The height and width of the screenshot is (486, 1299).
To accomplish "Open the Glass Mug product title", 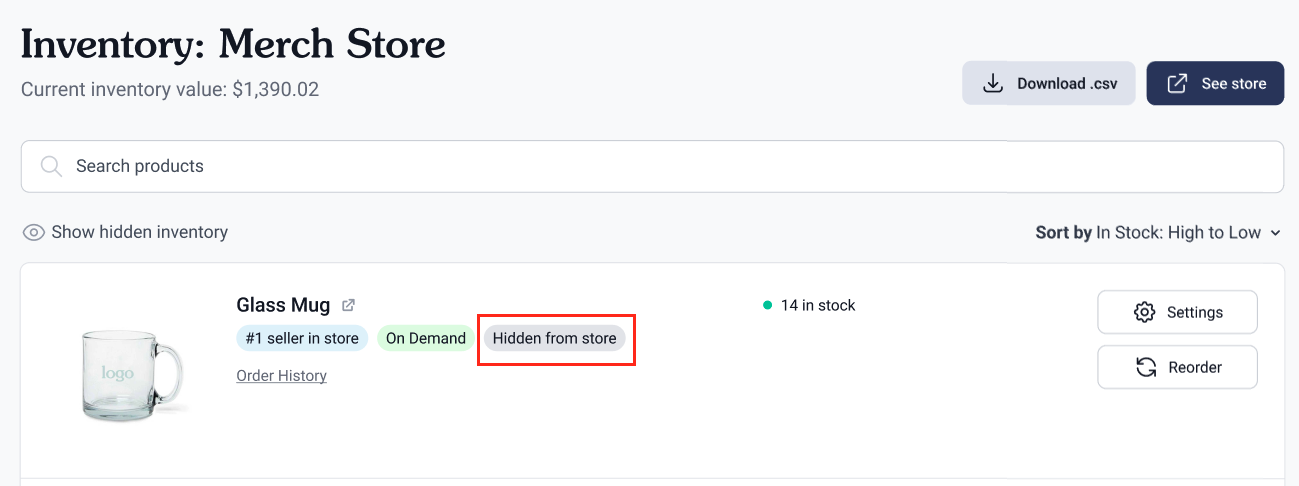I will click(283, 305).
